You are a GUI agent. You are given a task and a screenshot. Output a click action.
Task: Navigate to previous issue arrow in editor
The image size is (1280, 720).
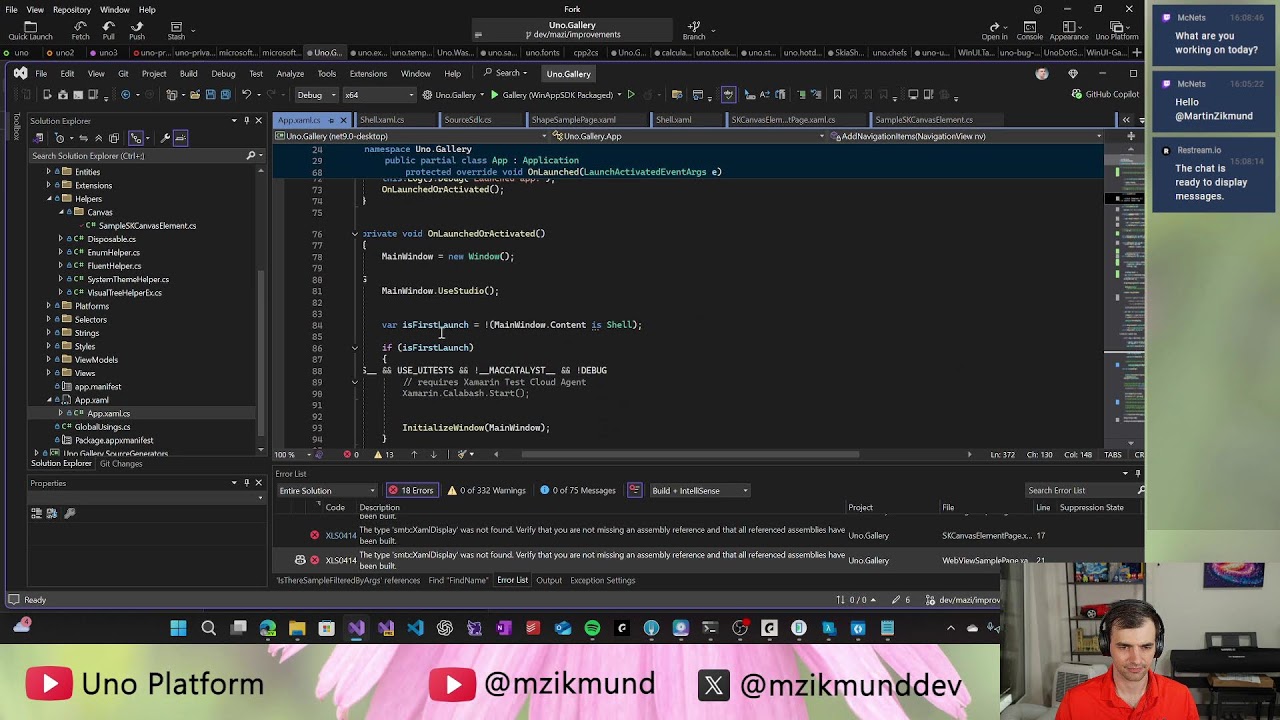click(x=414, y=455)
